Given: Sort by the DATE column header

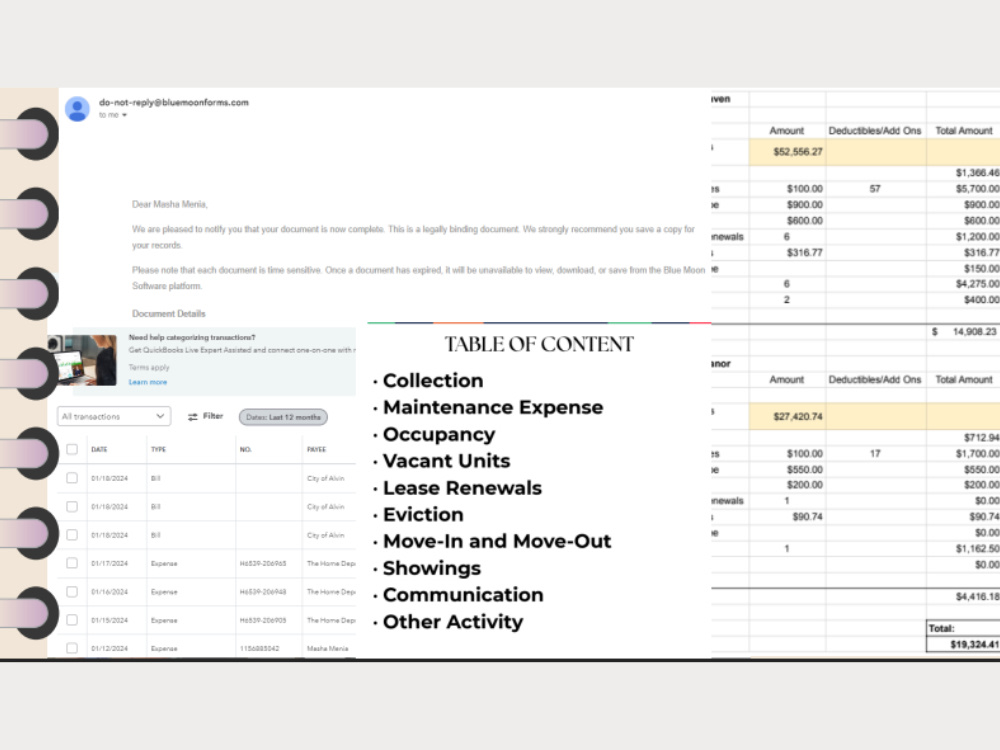Looking at the screenshot, I should click(x=99, y=450).
